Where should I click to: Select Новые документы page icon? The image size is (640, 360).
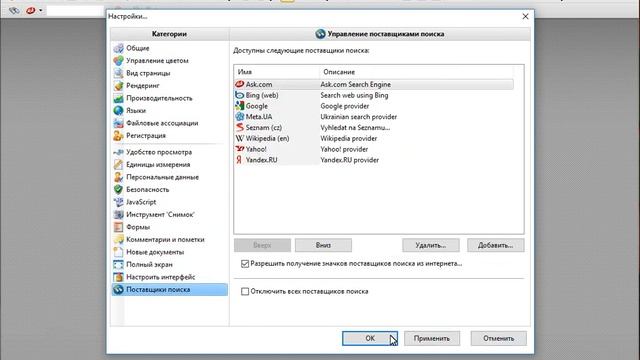point(118,252)
